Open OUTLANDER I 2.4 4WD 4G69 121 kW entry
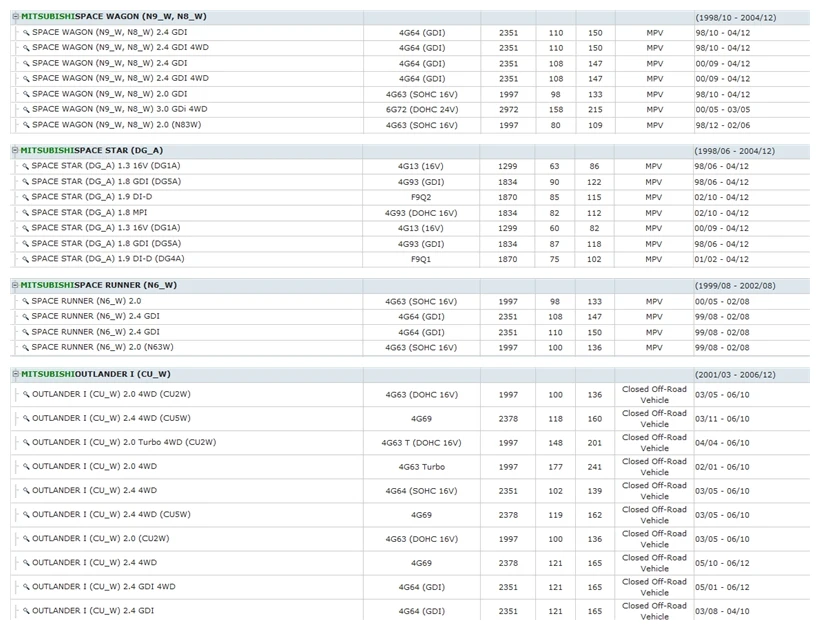The height and width of the screenshot is (630, 820). pos(94,563)
